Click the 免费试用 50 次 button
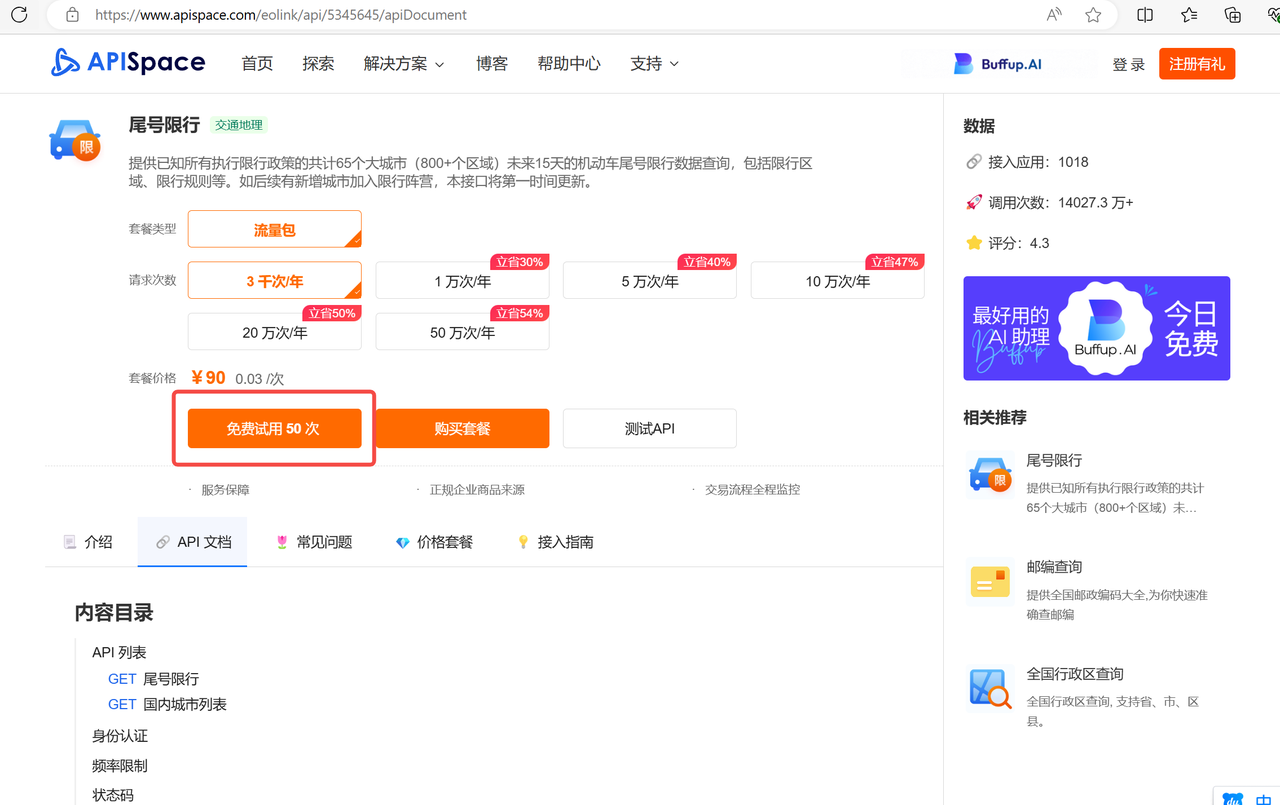1280x805 pixels. coord(274,427)
